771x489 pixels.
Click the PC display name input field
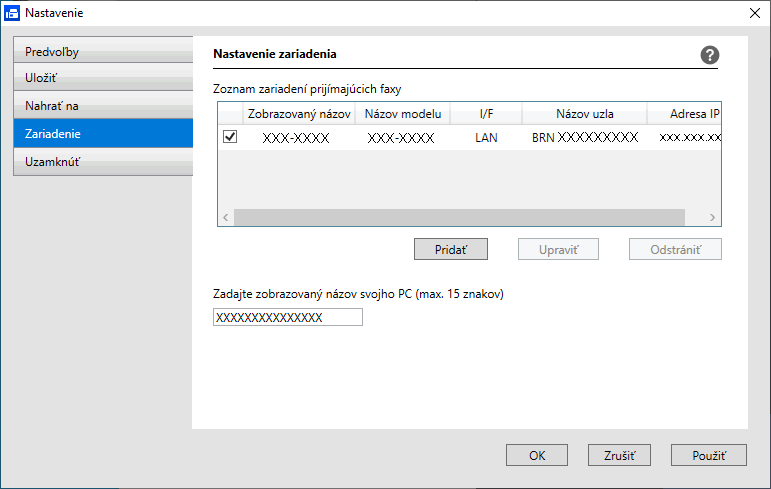coord(288,317)
